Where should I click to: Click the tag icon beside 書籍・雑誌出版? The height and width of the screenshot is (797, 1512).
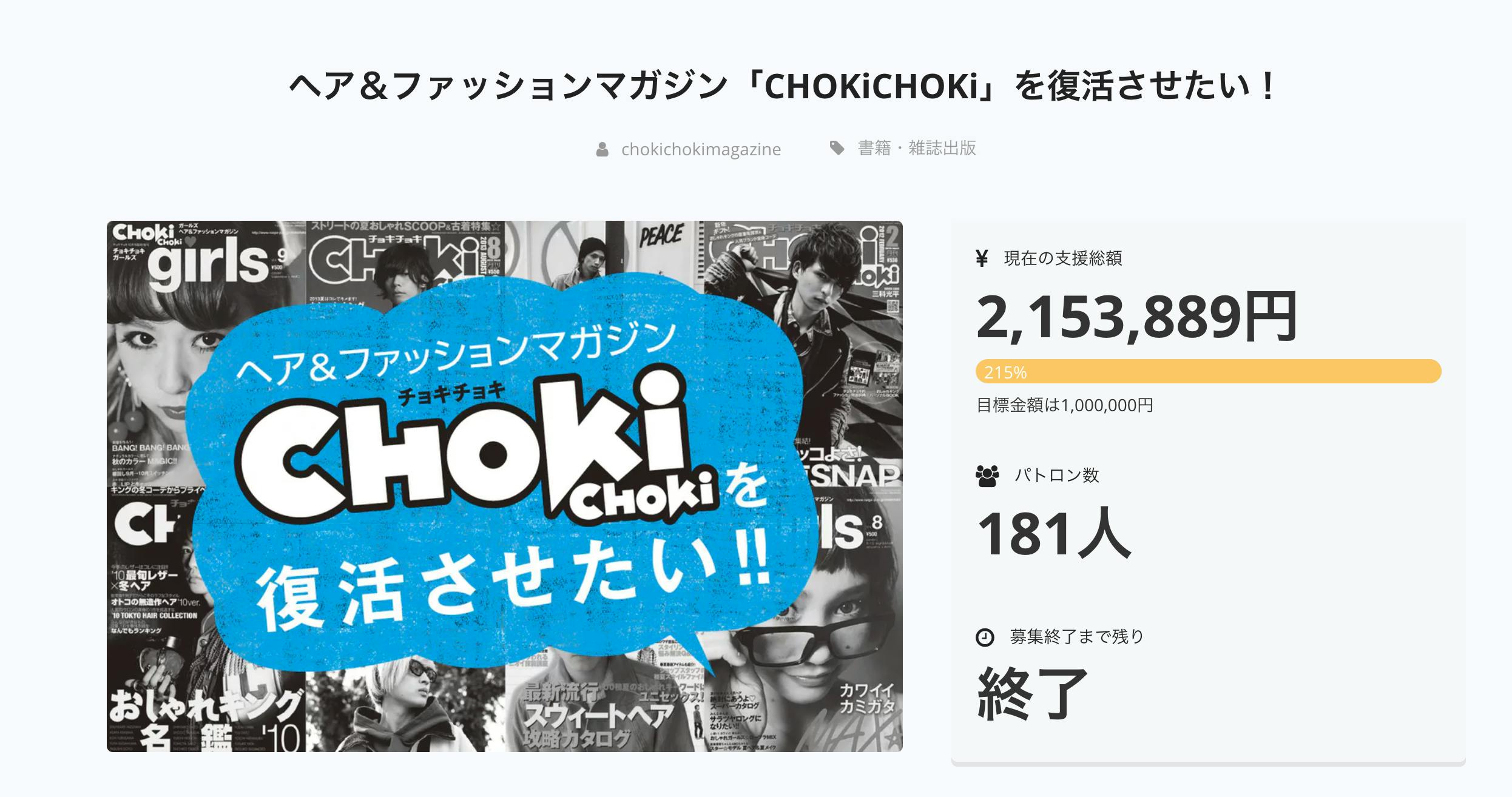pyautogui.click(x=837, y=148)
